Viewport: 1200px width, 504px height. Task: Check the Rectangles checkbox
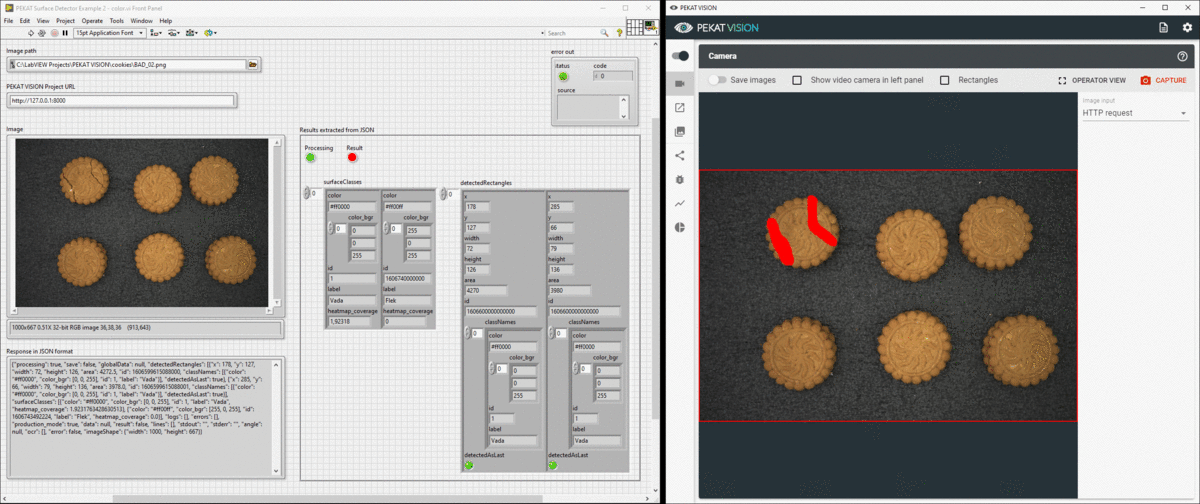(945, 80)
